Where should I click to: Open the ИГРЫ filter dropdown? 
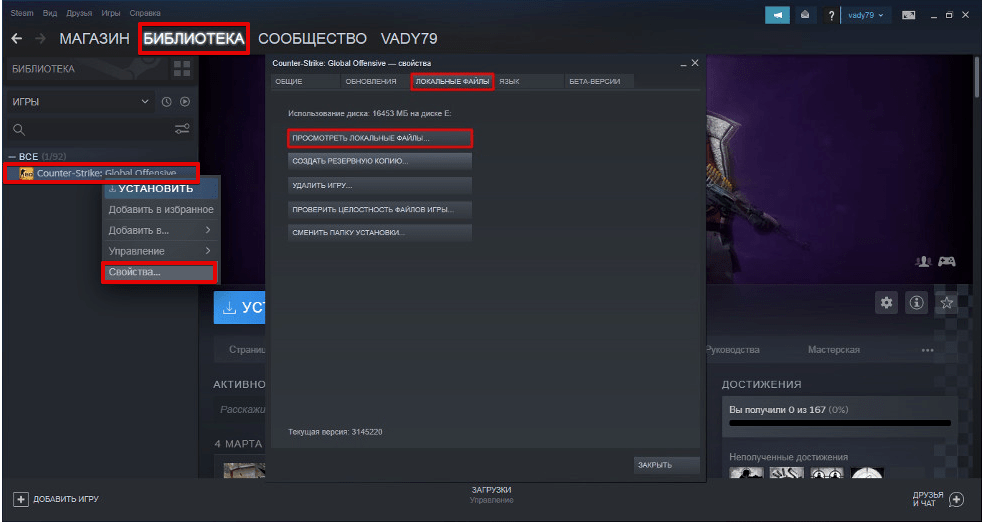[80, 102]
